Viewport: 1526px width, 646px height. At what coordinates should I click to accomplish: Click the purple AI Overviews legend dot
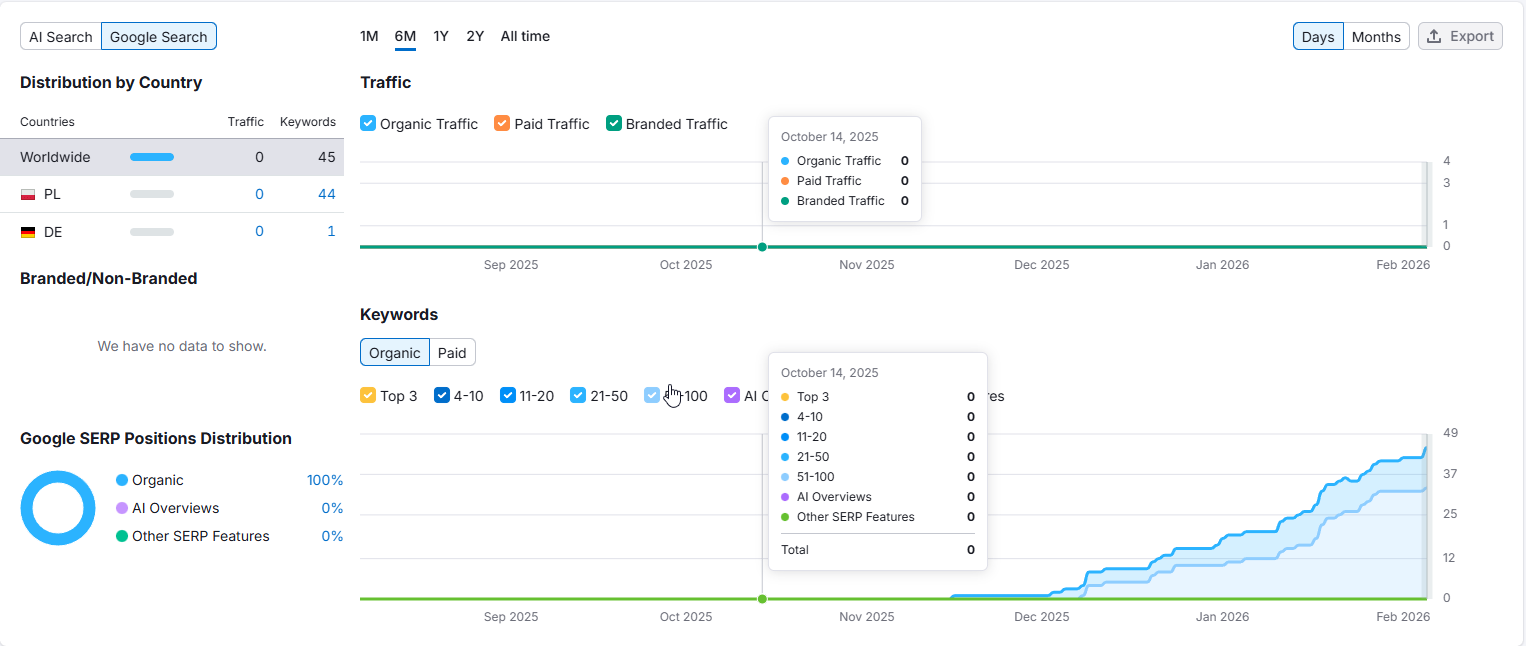pyautogui.click(x=122, y=508)
